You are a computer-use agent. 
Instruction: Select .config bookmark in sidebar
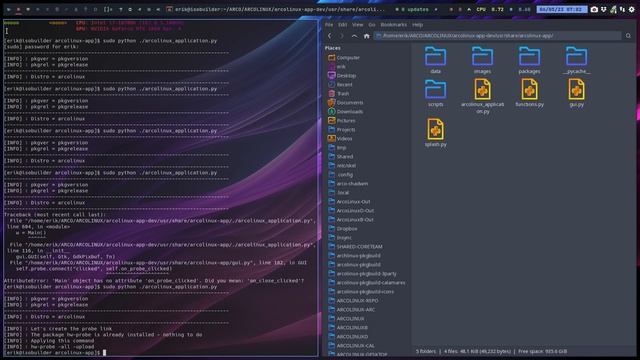coord(340,174)
